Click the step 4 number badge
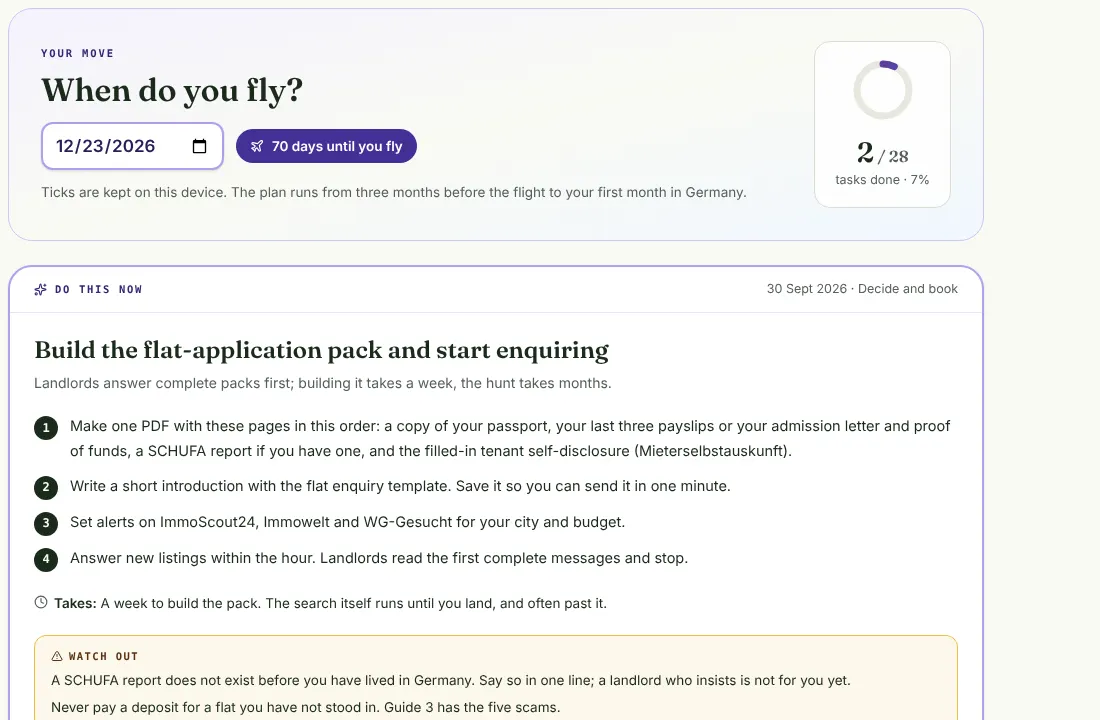The image size is (1100, 720). pos(46,559)
